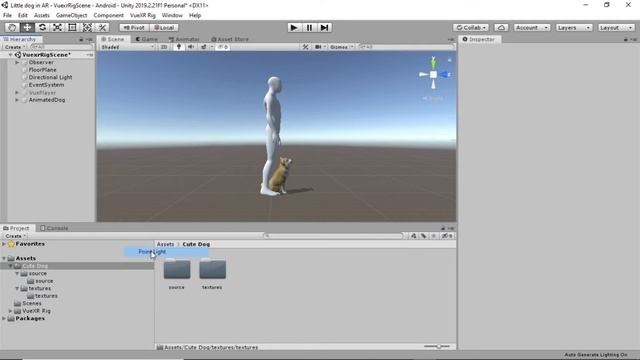Open the custom editor tools button
Image resolution: width=640 pixels, height=360 pixels.
point(102,27)
